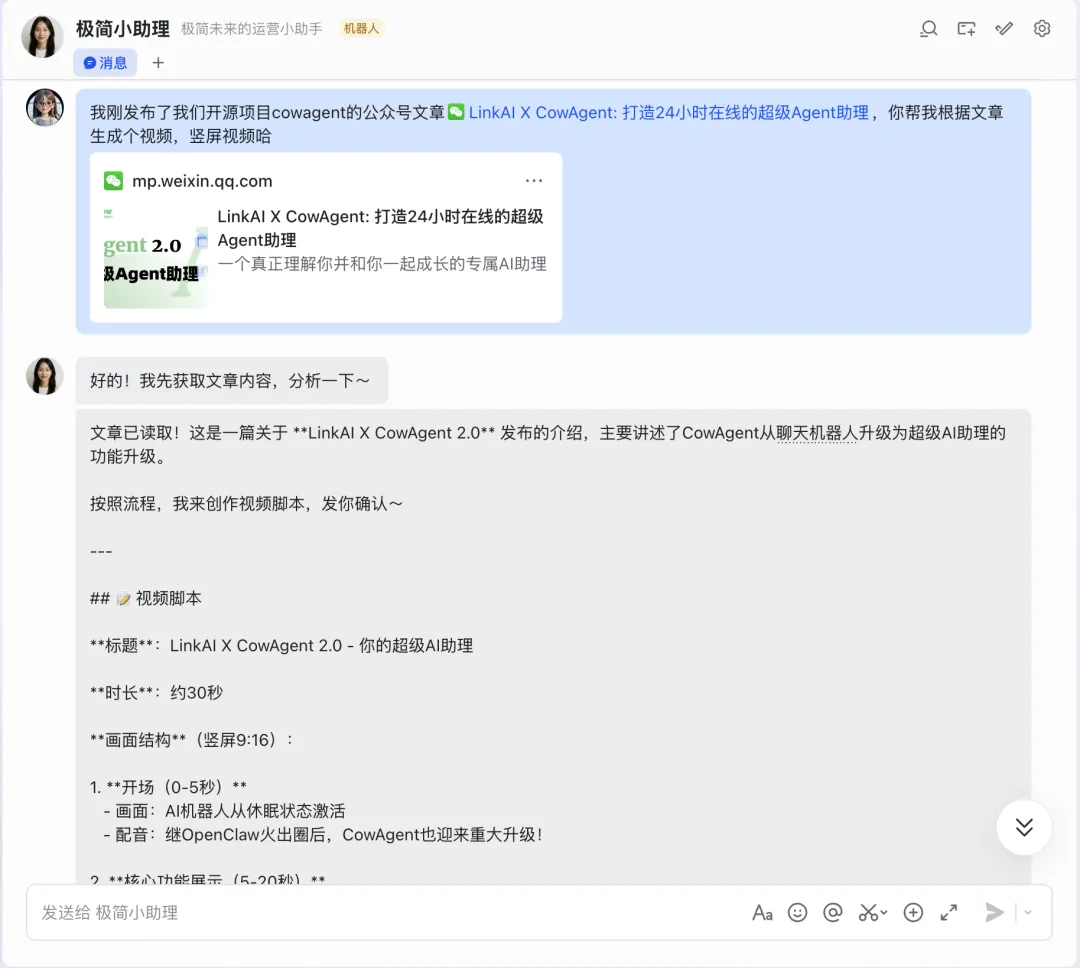Click the circled plus attachment icon
Image resolution: width=1080 pixels, height=968 pixels.
tap(913, 912)
